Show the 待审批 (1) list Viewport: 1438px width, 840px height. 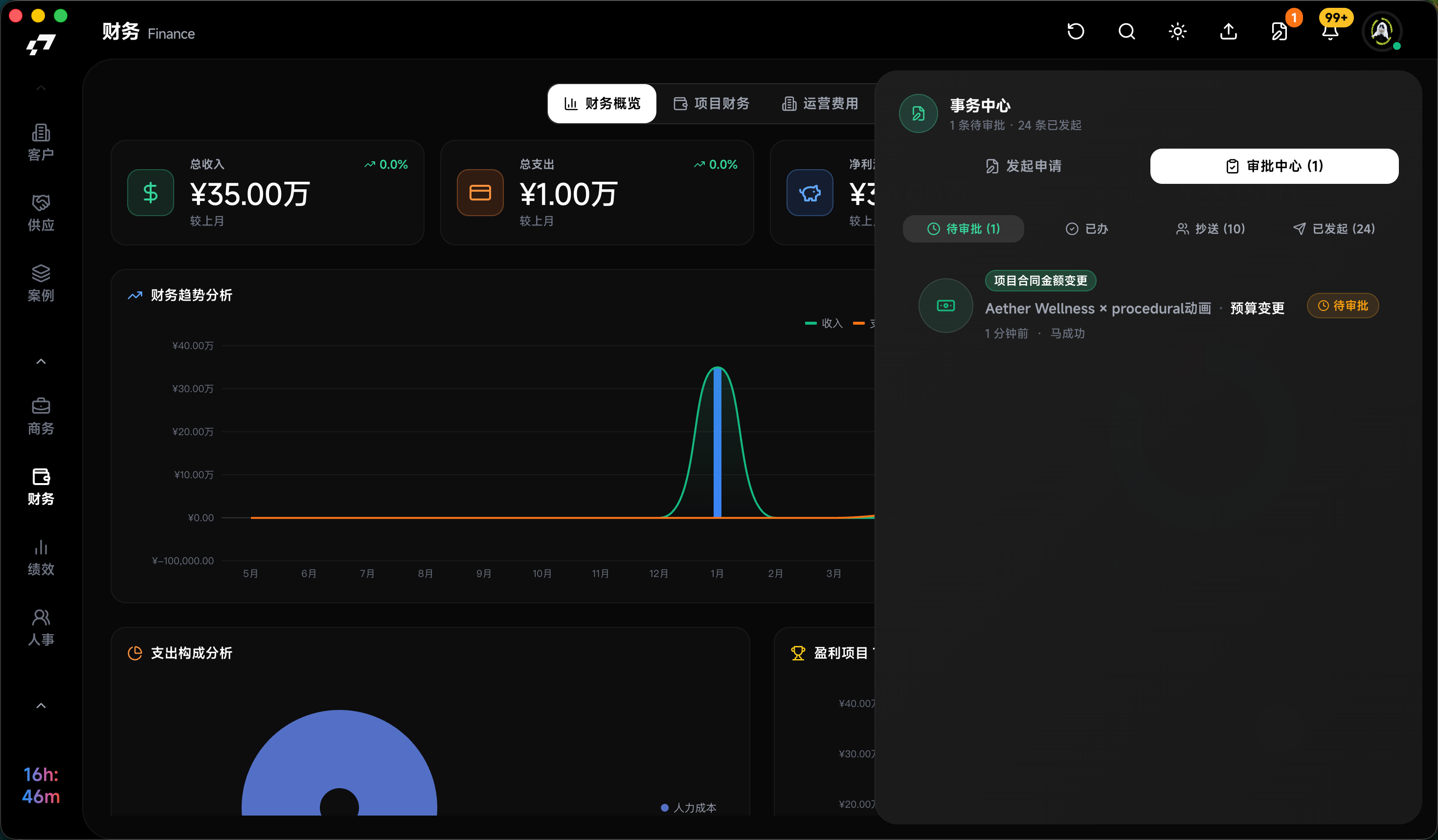click(963, 229)
